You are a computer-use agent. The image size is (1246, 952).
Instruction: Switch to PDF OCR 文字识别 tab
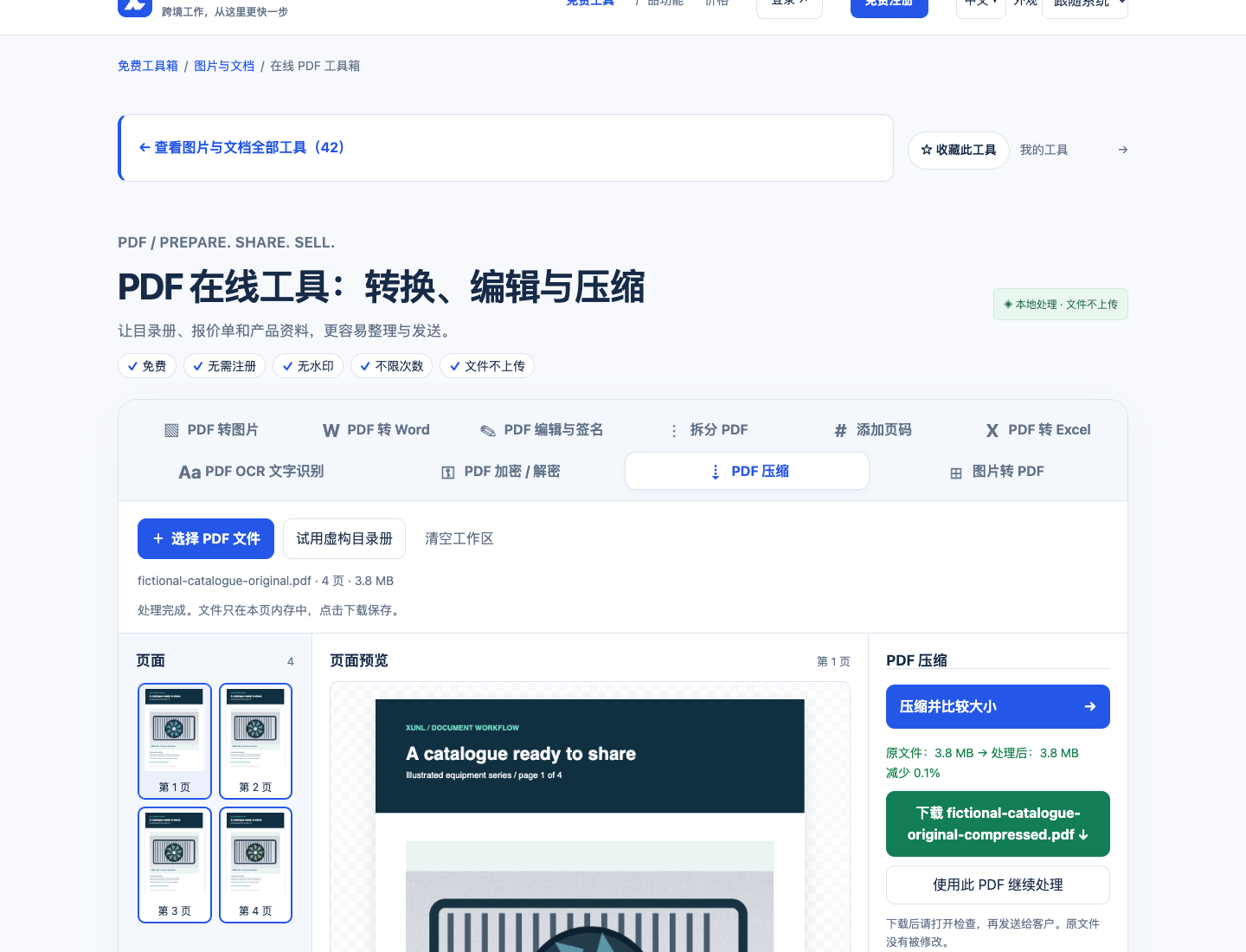pos(251,472)
